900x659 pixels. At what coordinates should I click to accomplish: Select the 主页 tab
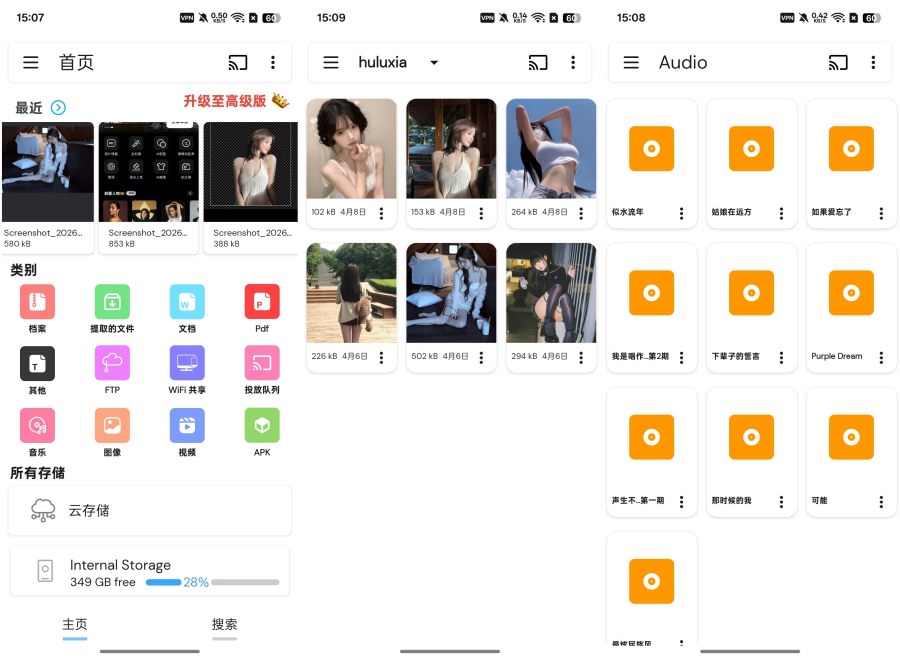pos(74,624)
